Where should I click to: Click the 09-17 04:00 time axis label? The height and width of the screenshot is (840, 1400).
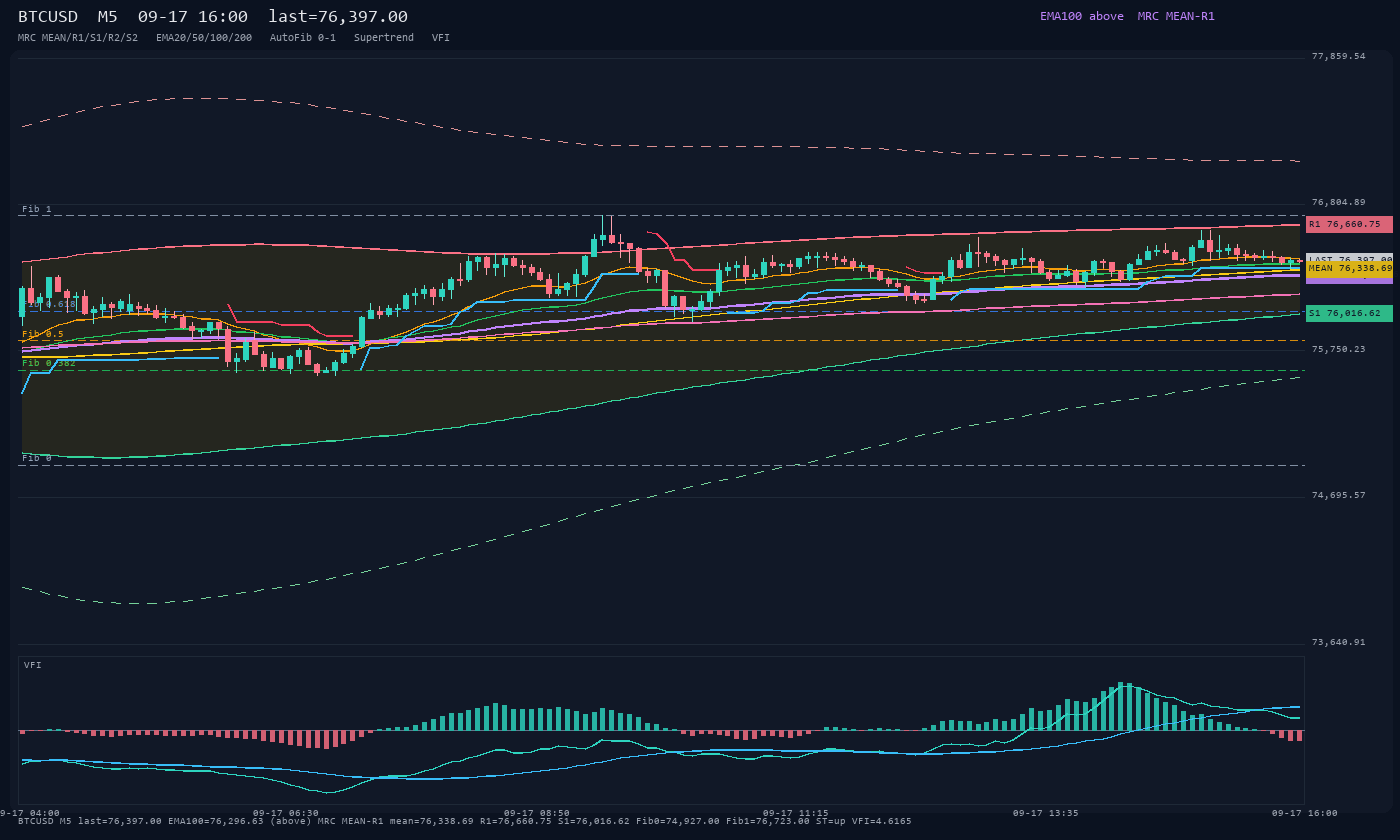[30, 813]
